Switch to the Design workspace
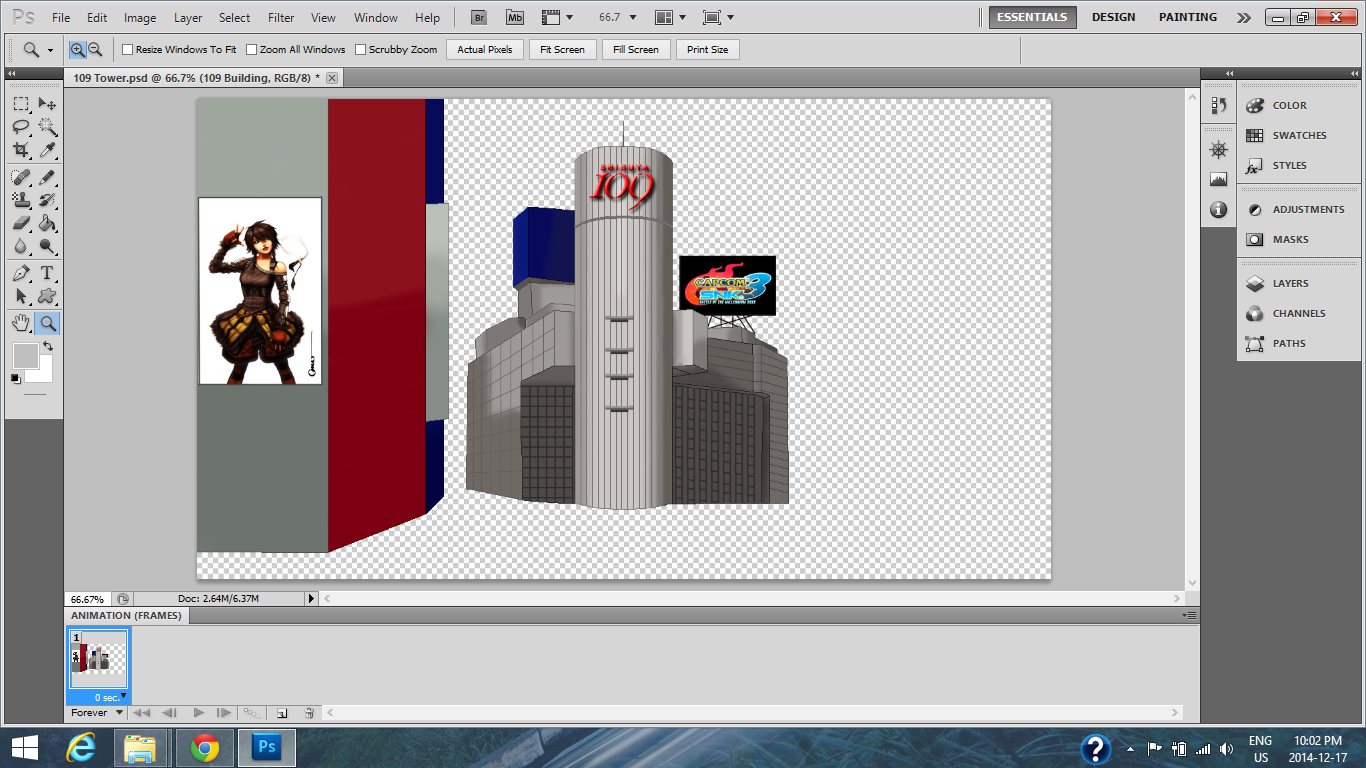Image resolution: width=1366 pixels, height=768 pixels. [1113, 17]
